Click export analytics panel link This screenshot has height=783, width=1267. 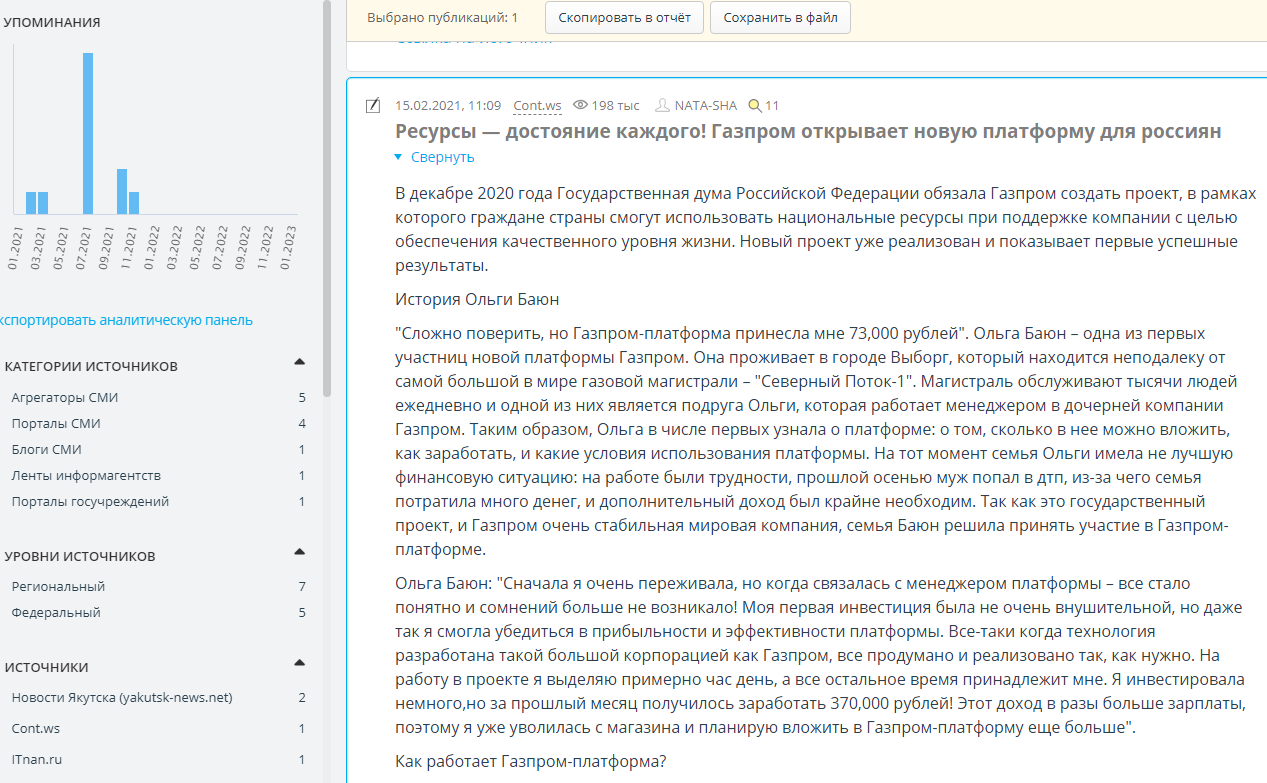coord(124,320)
